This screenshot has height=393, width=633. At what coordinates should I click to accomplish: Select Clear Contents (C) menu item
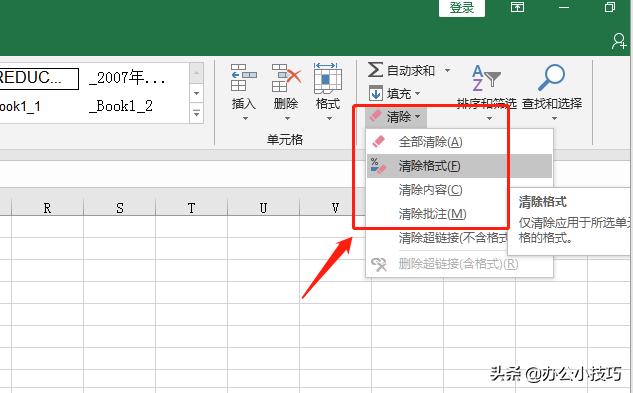(x=437, y=190)
